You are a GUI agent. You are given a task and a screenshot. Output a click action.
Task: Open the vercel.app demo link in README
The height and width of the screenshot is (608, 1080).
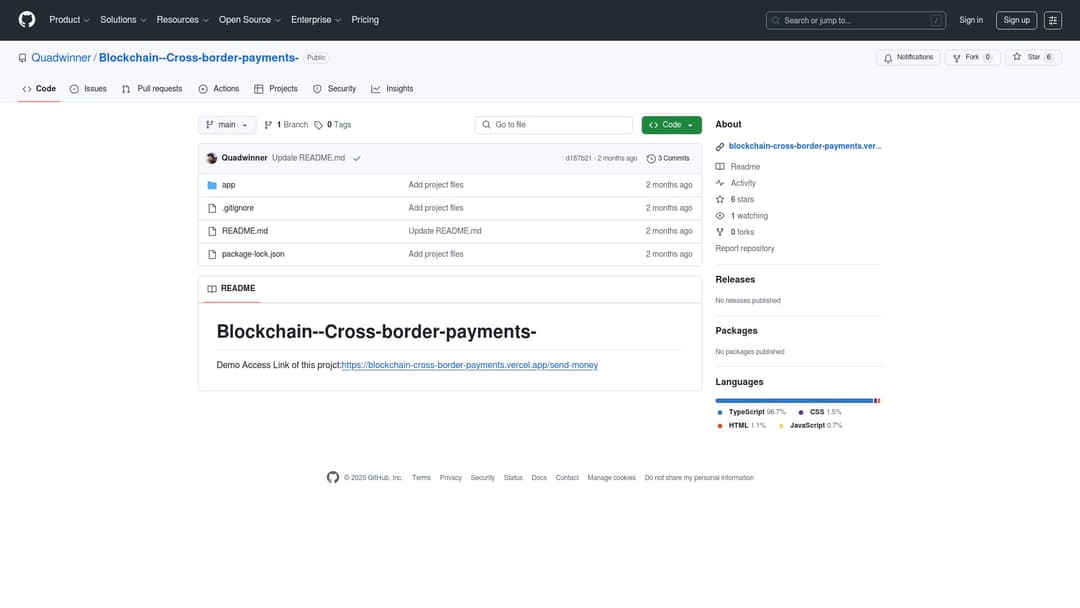click(x=470, y=364)
